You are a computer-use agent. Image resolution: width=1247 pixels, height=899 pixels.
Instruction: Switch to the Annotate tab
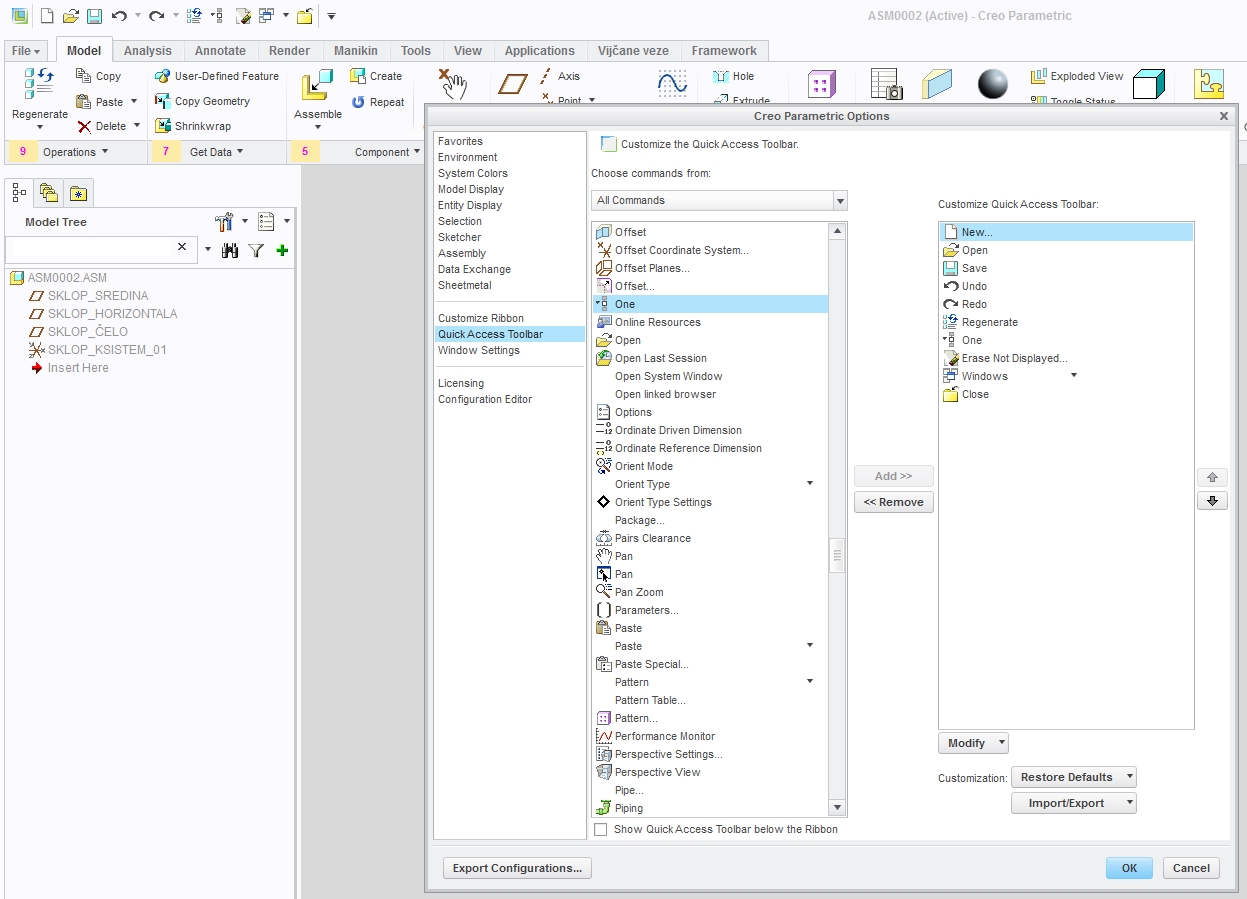pos(220,50)
